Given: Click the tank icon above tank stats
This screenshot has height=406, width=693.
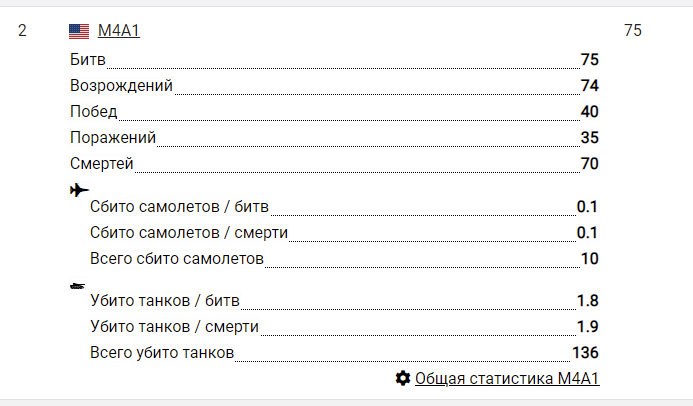Looking at the screenshot, I should point(79,286).
